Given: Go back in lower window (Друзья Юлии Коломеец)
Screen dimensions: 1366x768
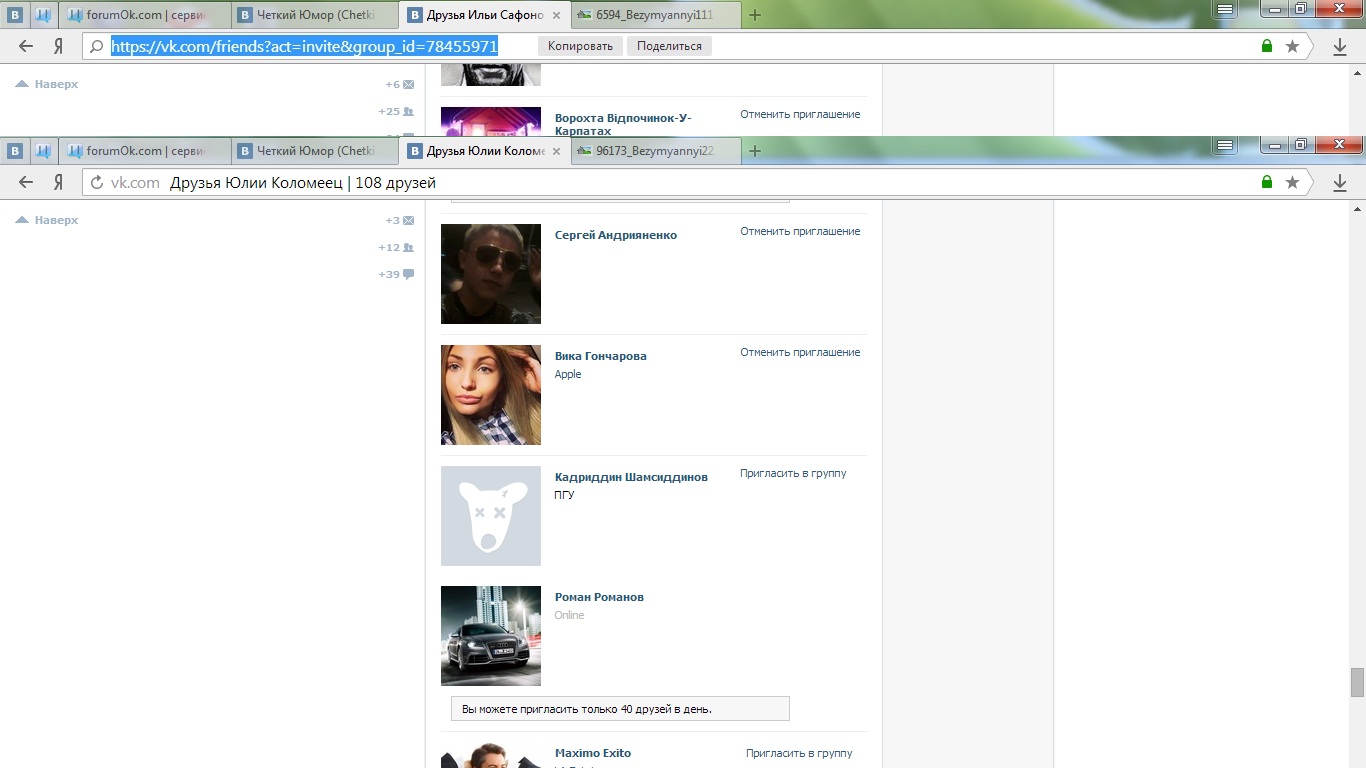Looking at the screenshot, I should click(x=27, y=182).
